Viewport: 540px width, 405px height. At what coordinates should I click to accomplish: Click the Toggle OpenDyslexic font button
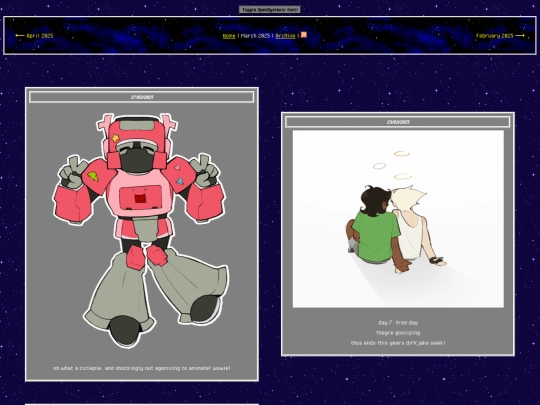tap(270, 10)
